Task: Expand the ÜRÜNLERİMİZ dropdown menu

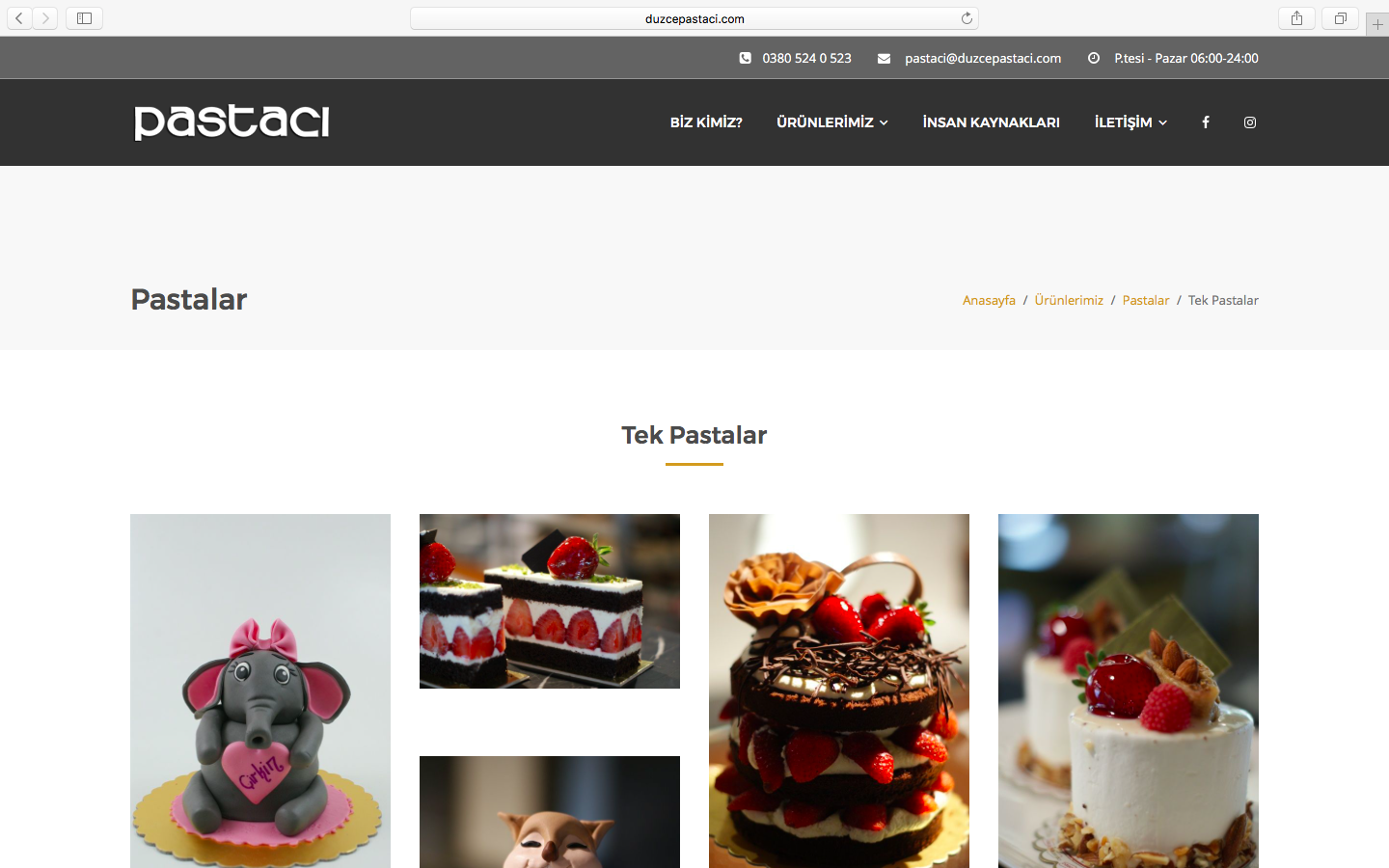Action: coord(832,122)
